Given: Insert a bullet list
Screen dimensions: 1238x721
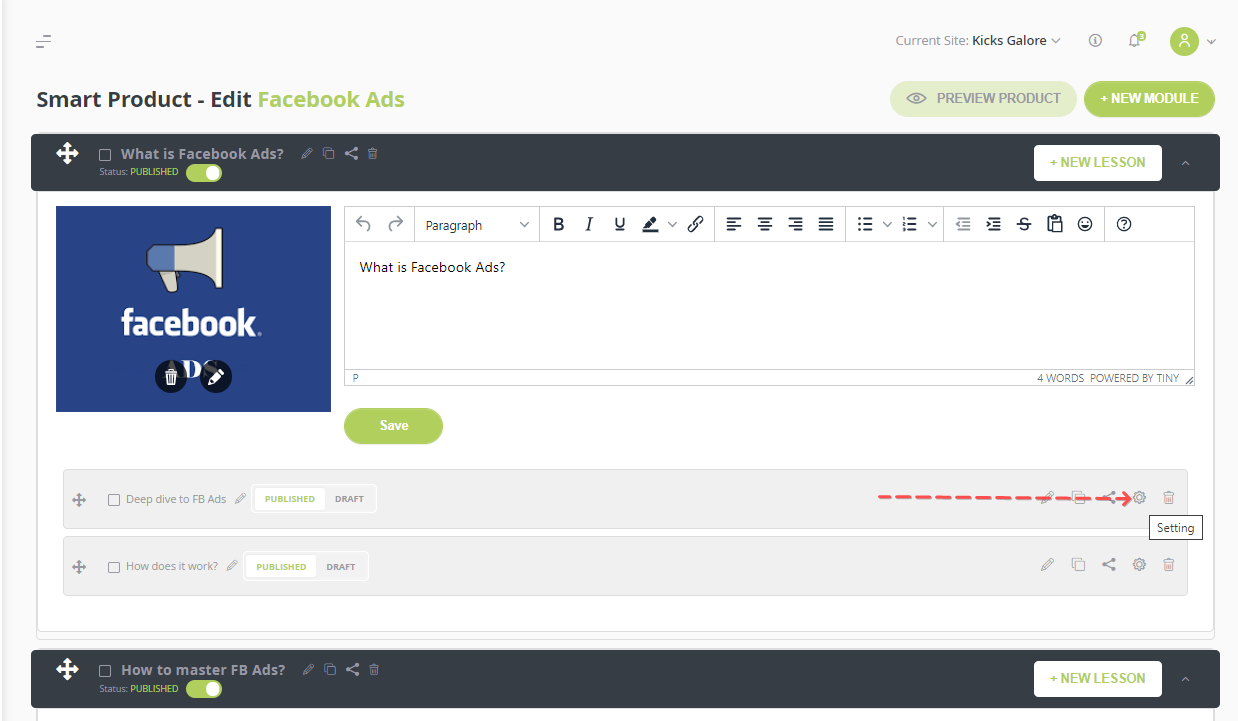Looking at the screenshot, I should pyautogui.click(x=865, y=225).
